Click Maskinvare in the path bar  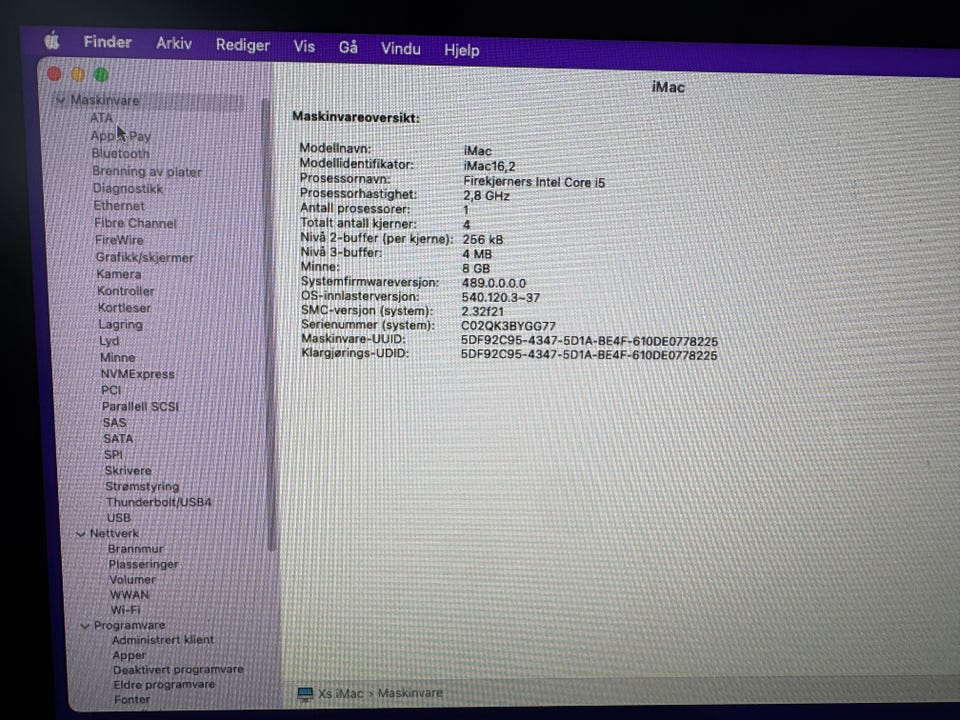pyautogui.click(x=410, y=693)
